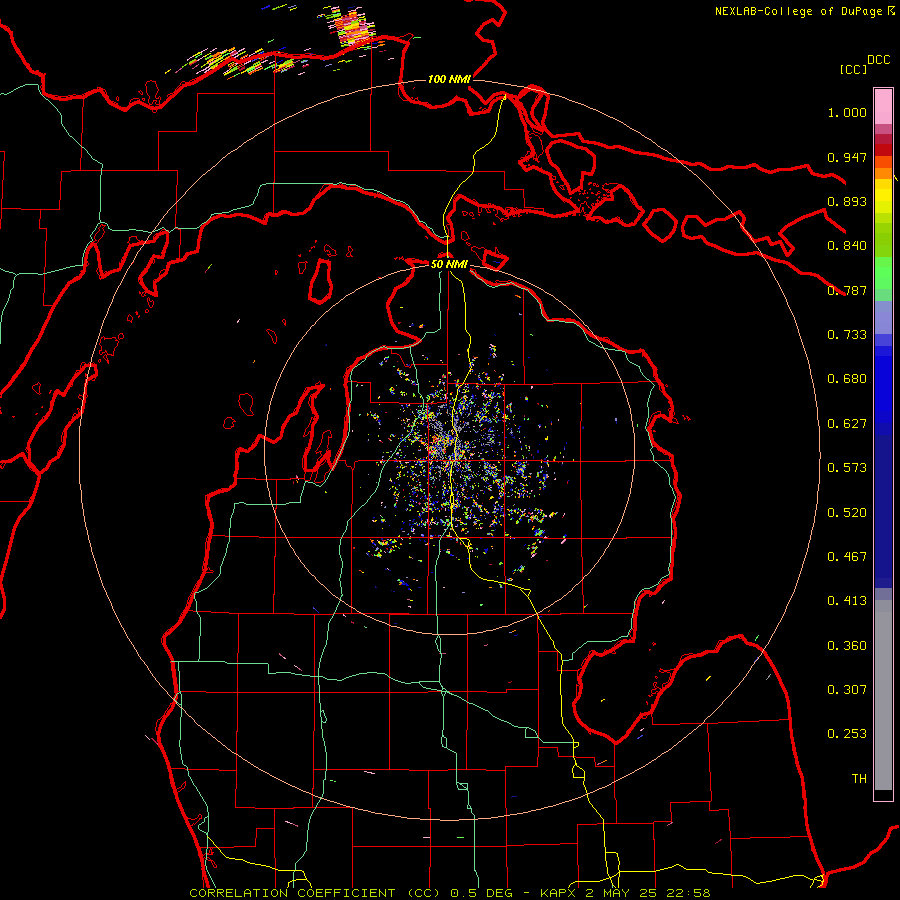The width and height of the screenshot is (900, 900).
Task: Click the Correlation Coefficient caption at bottom
Action: 449,893
